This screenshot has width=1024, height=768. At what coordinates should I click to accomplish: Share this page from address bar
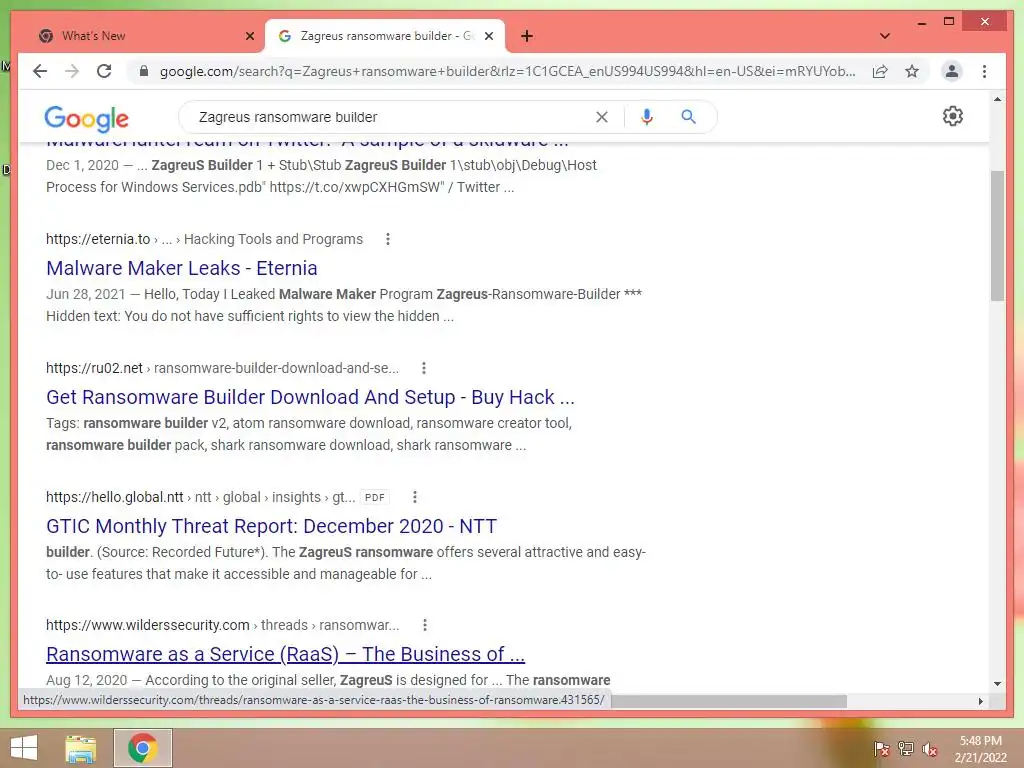click(880, 71)
